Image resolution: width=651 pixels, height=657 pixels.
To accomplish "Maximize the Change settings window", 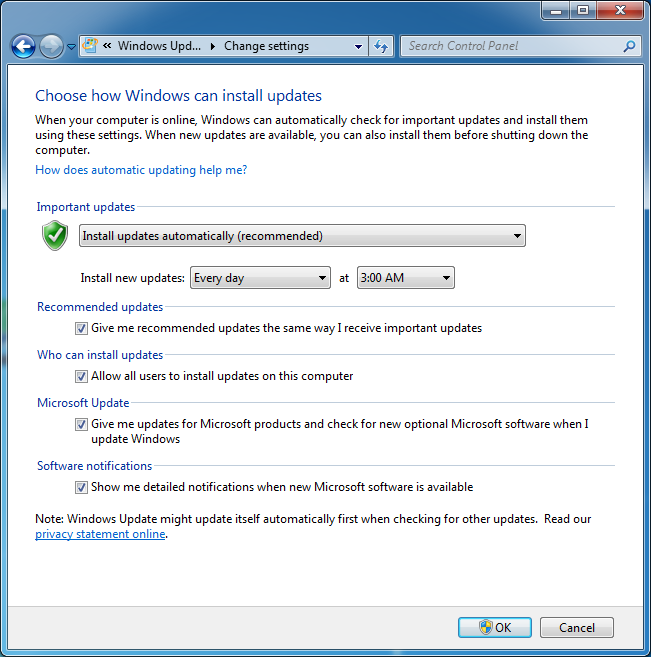I will coord(583,10).
